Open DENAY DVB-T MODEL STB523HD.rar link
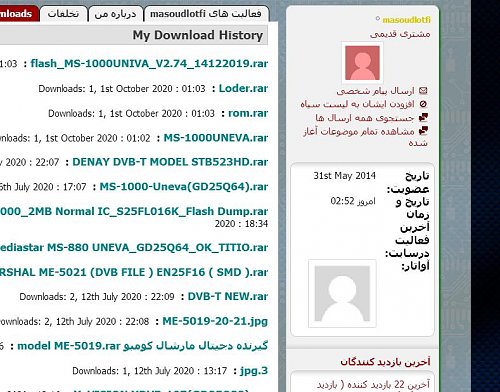 click(170, 162)
